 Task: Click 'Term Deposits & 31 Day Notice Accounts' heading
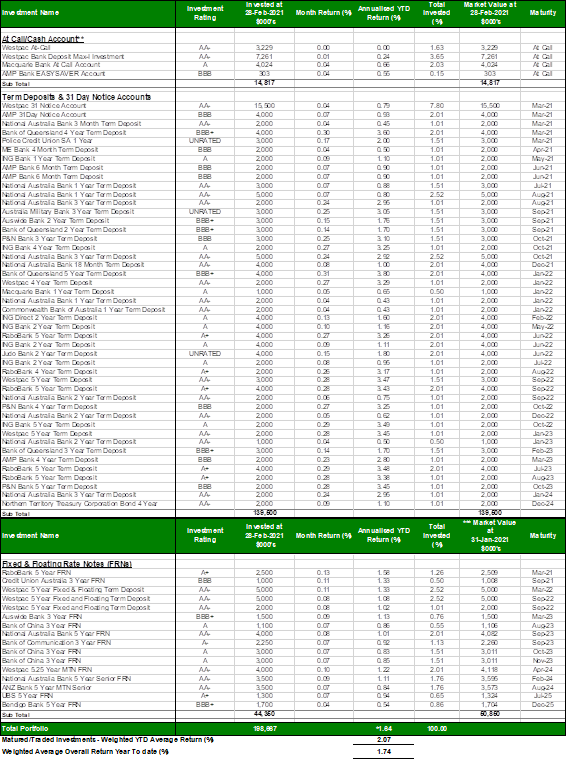click(x=76, y=97)
